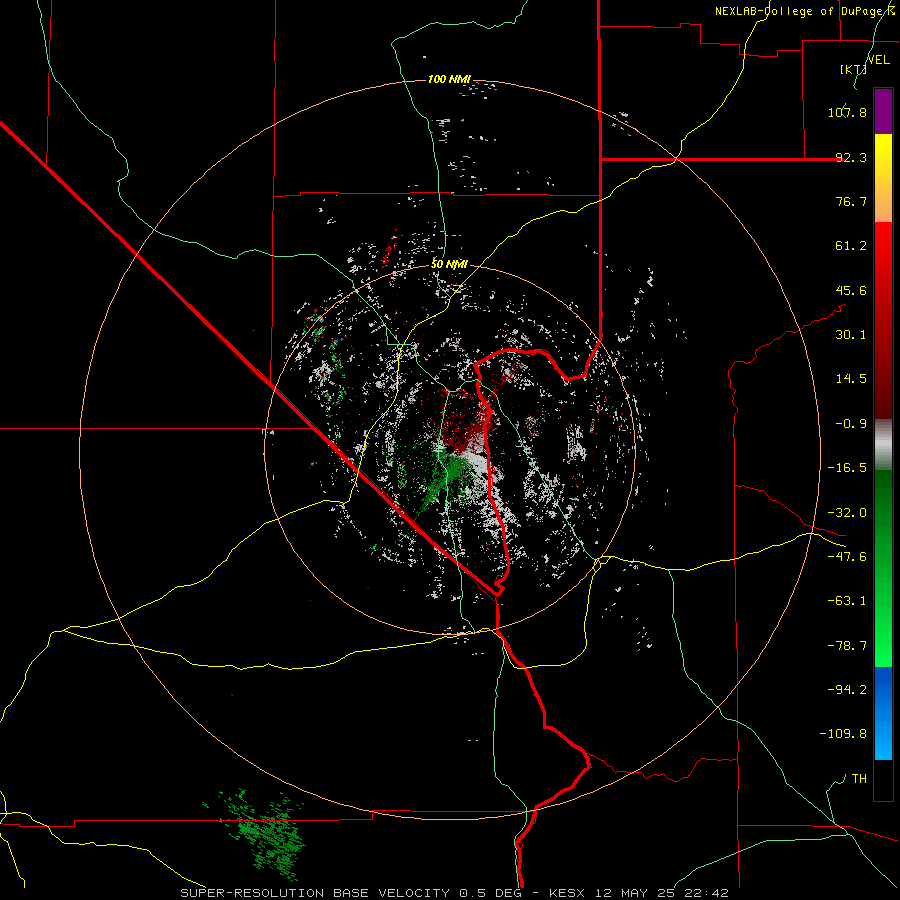Select the -32.0 scale value
The width and height of the screenshot is (900, 900).
coord(847,513)
